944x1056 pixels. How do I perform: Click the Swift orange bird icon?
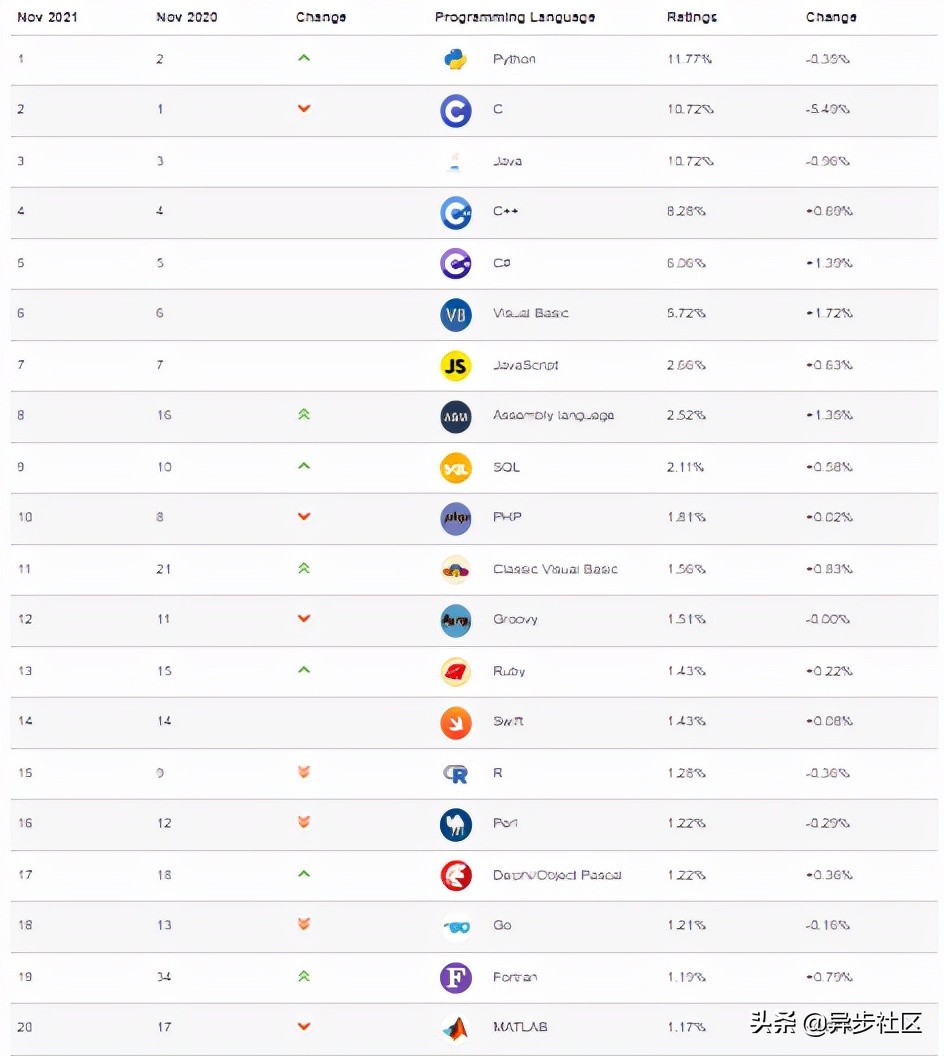click(x=456, y=723)
